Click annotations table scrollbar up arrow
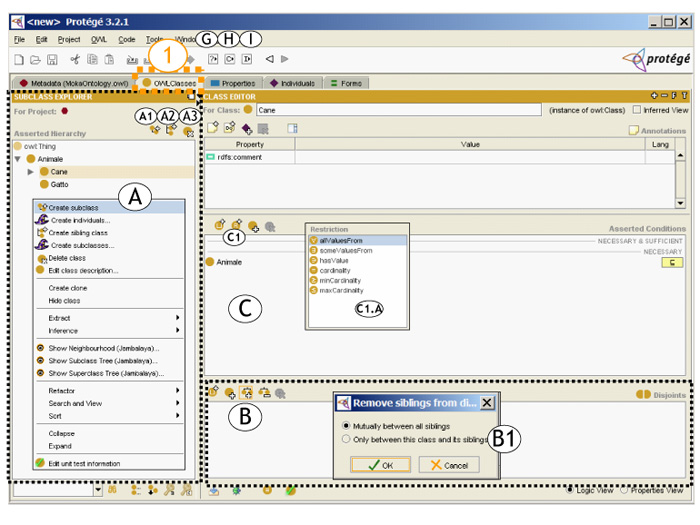The height and width of the screenshot is (525, 700). click(680, 155)
